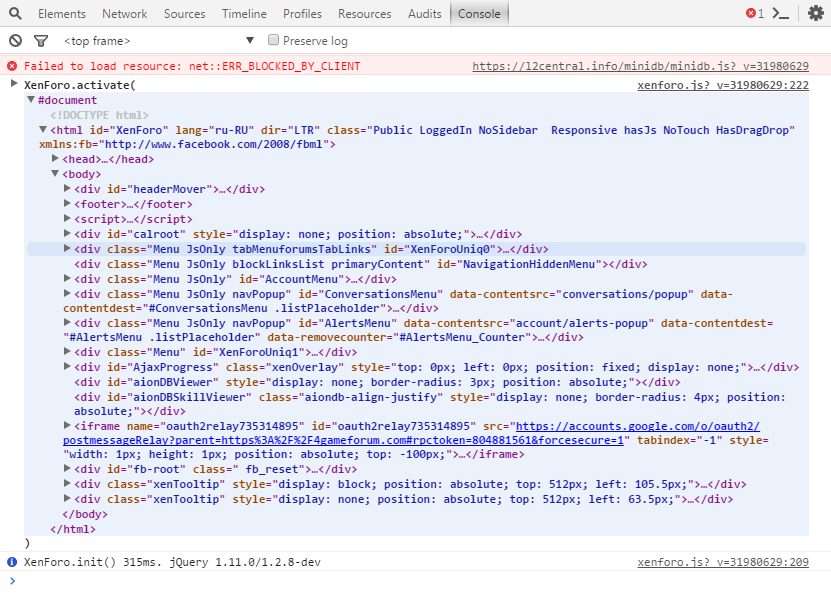Expand the XenForo.activate( log entry
This screenshot has width=831, height=602.
(14, 83)
